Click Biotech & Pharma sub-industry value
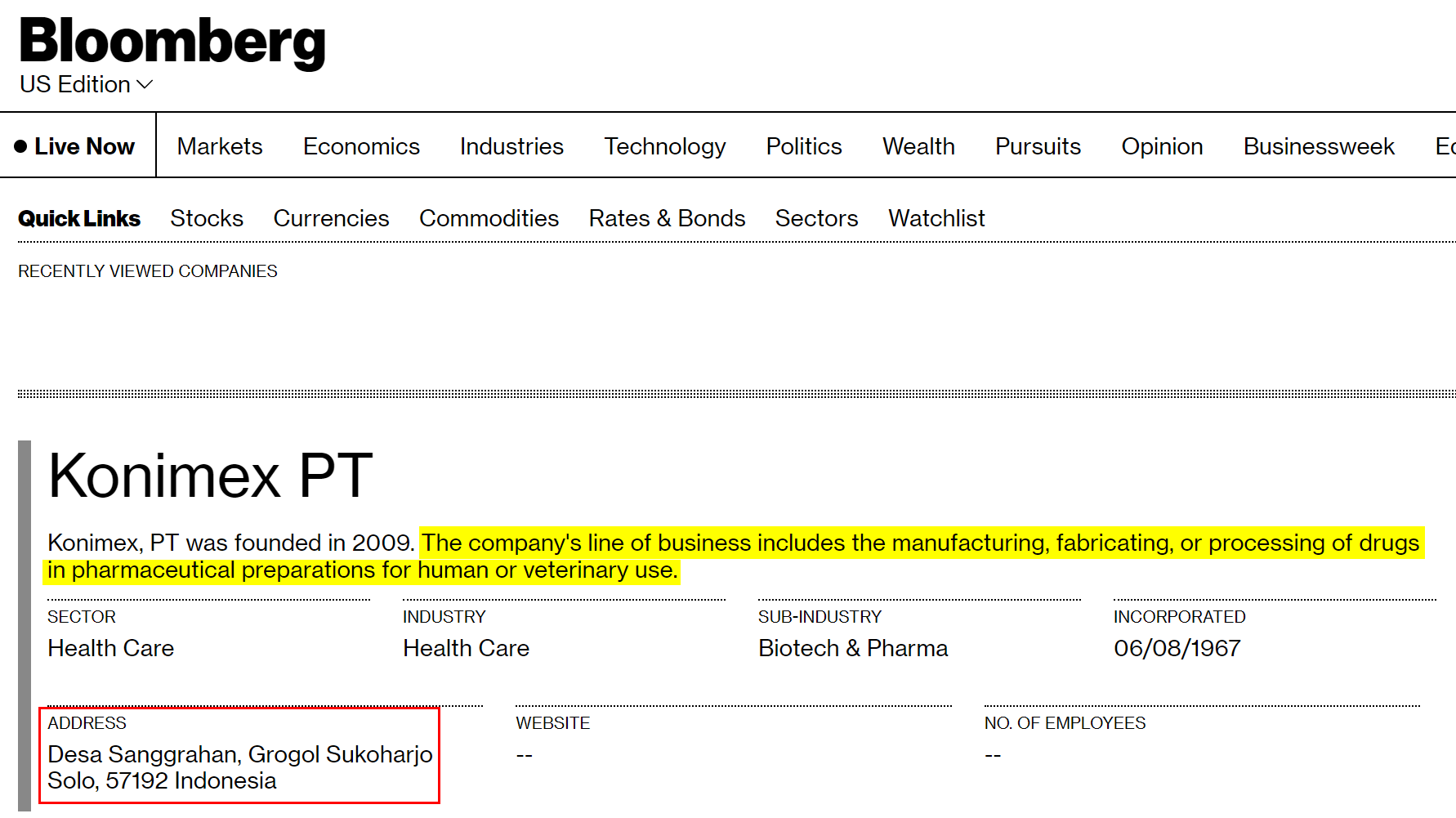The image size is (1456, 818). (853, 648)
